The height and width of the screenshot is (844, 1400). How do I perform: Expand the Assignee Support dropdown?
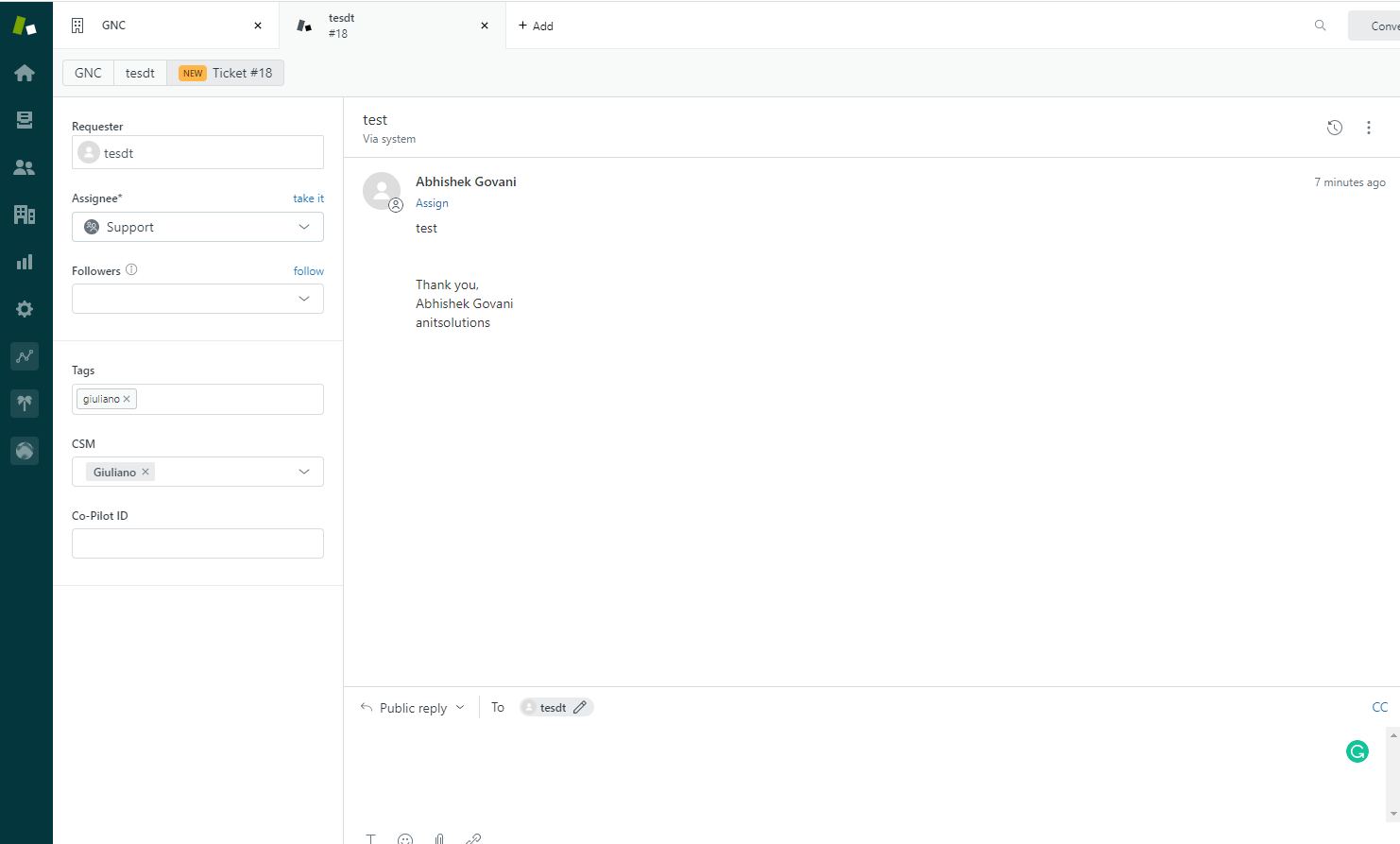(303, 227)
